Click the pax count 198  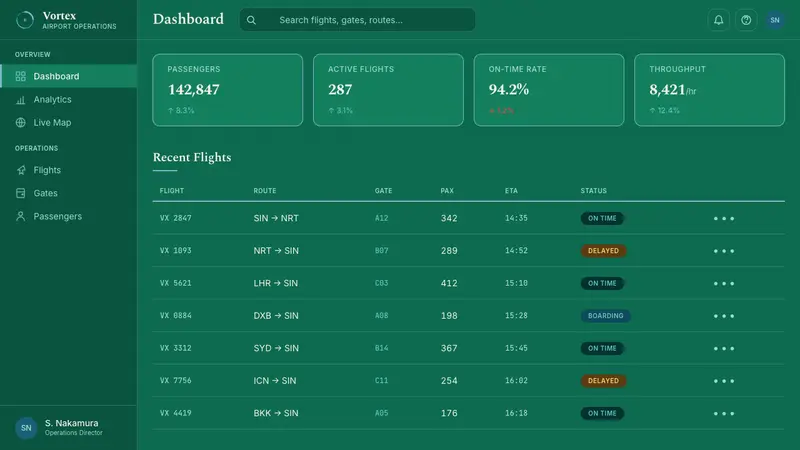(449, 316)
